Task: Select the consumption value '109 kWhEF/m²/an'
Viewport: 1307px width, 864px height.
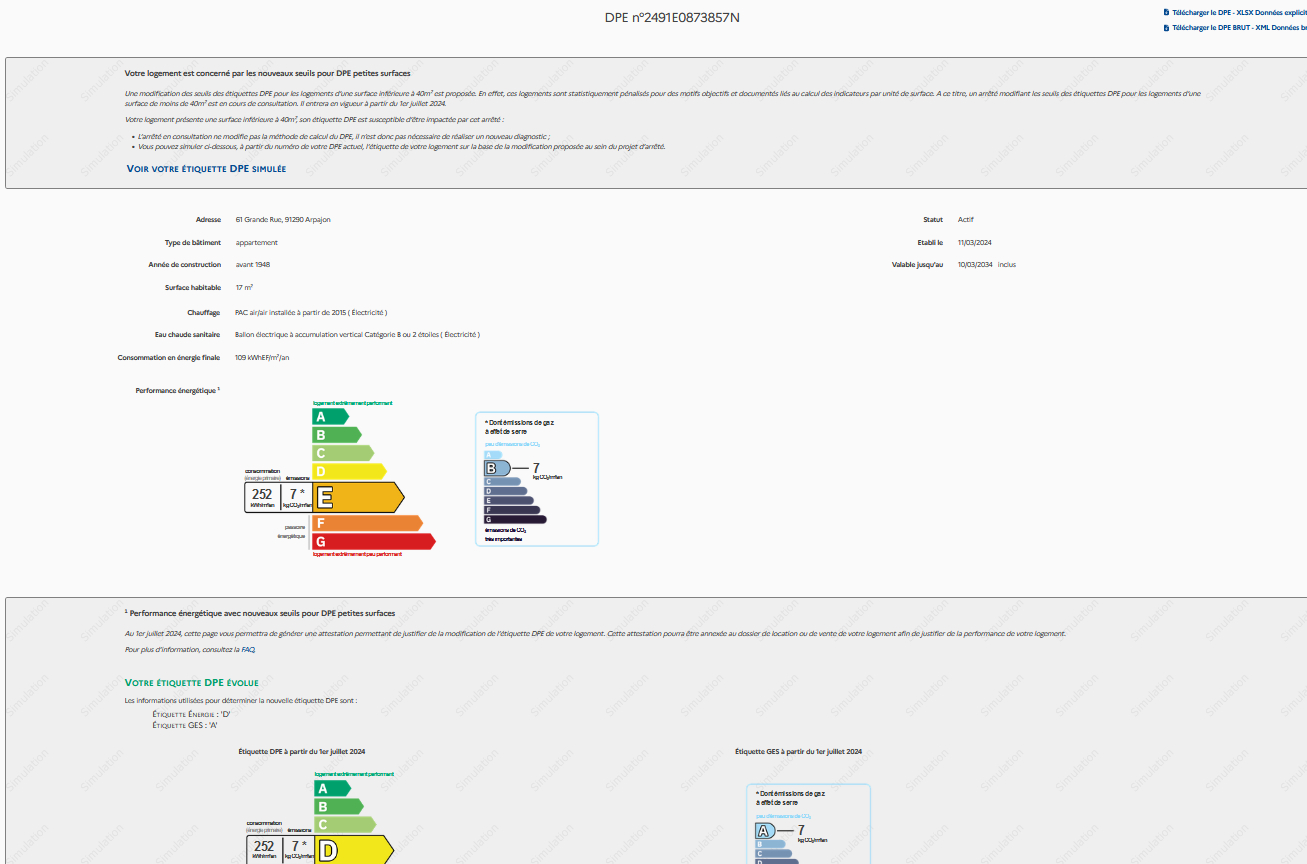Action: coord(262,357)
